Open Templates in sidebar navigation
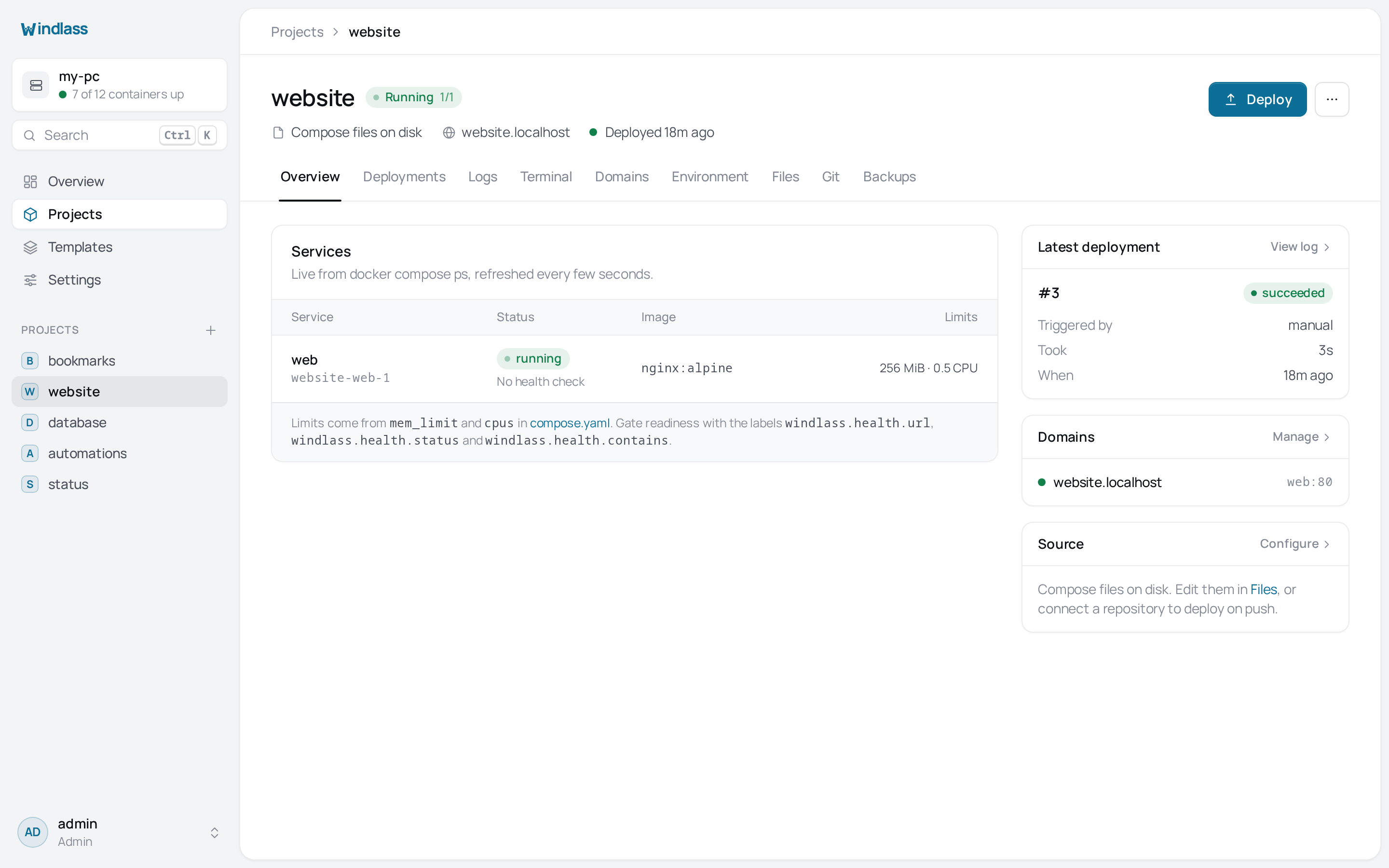Screen dimensions: 1389x868 [x=120, y=247]
